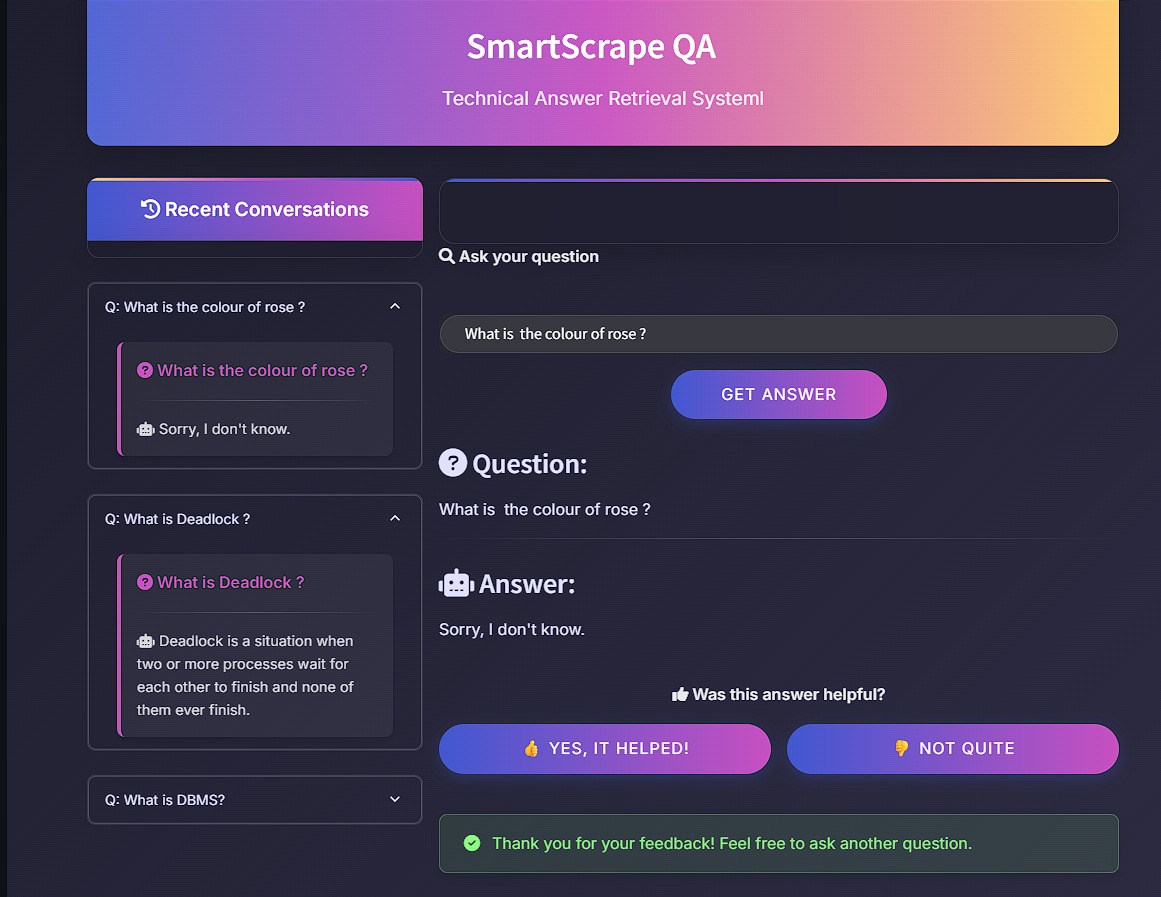The image size is (1161, 897).
Task: Click the robot icon beside Answer heading
Action: tap(456, 584)
